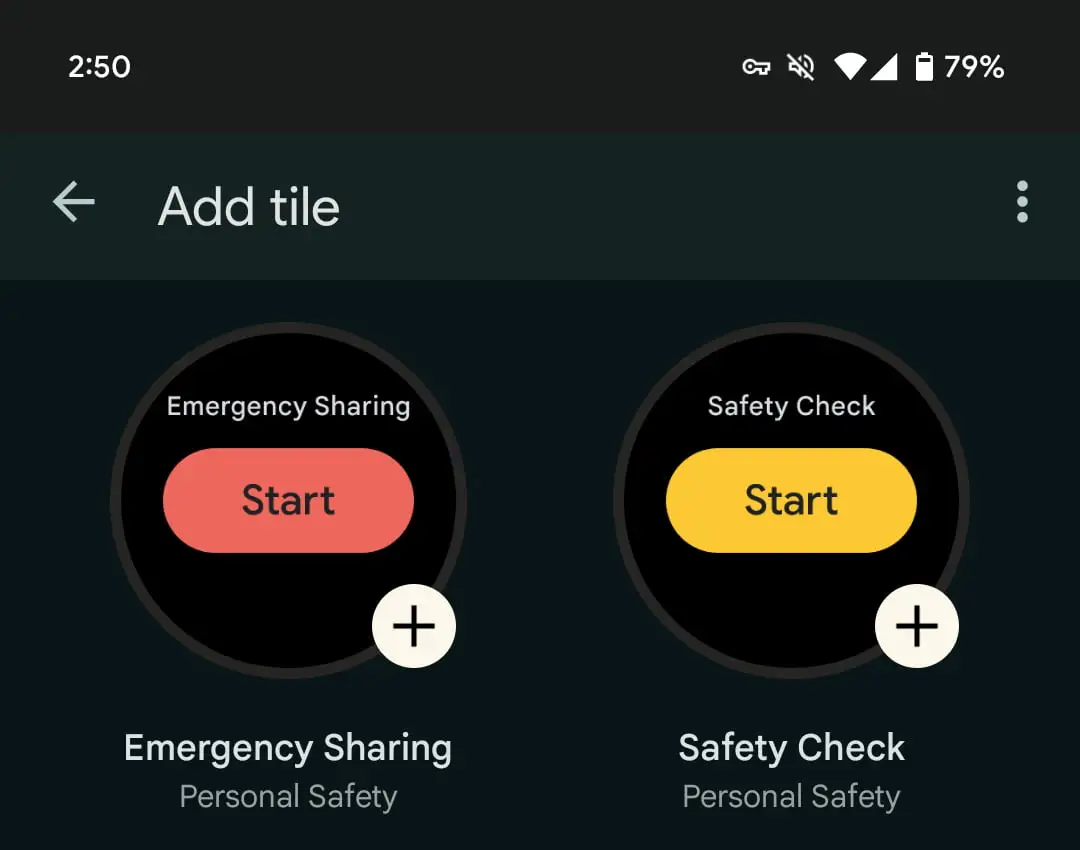The height and width of the screenshot is (850, 1080).
Task: Go back using the arrow icon
Action: tap(74, 202)
